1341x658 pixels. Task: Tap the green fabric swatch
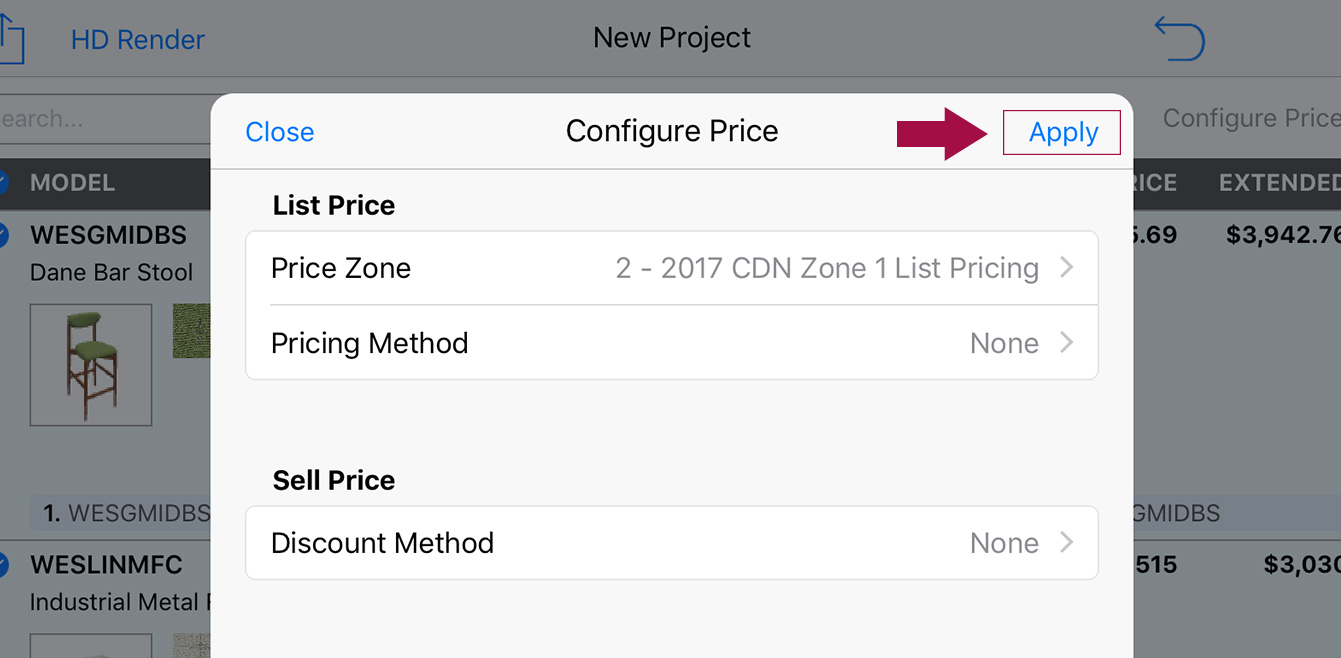click(x=192, y=331)
